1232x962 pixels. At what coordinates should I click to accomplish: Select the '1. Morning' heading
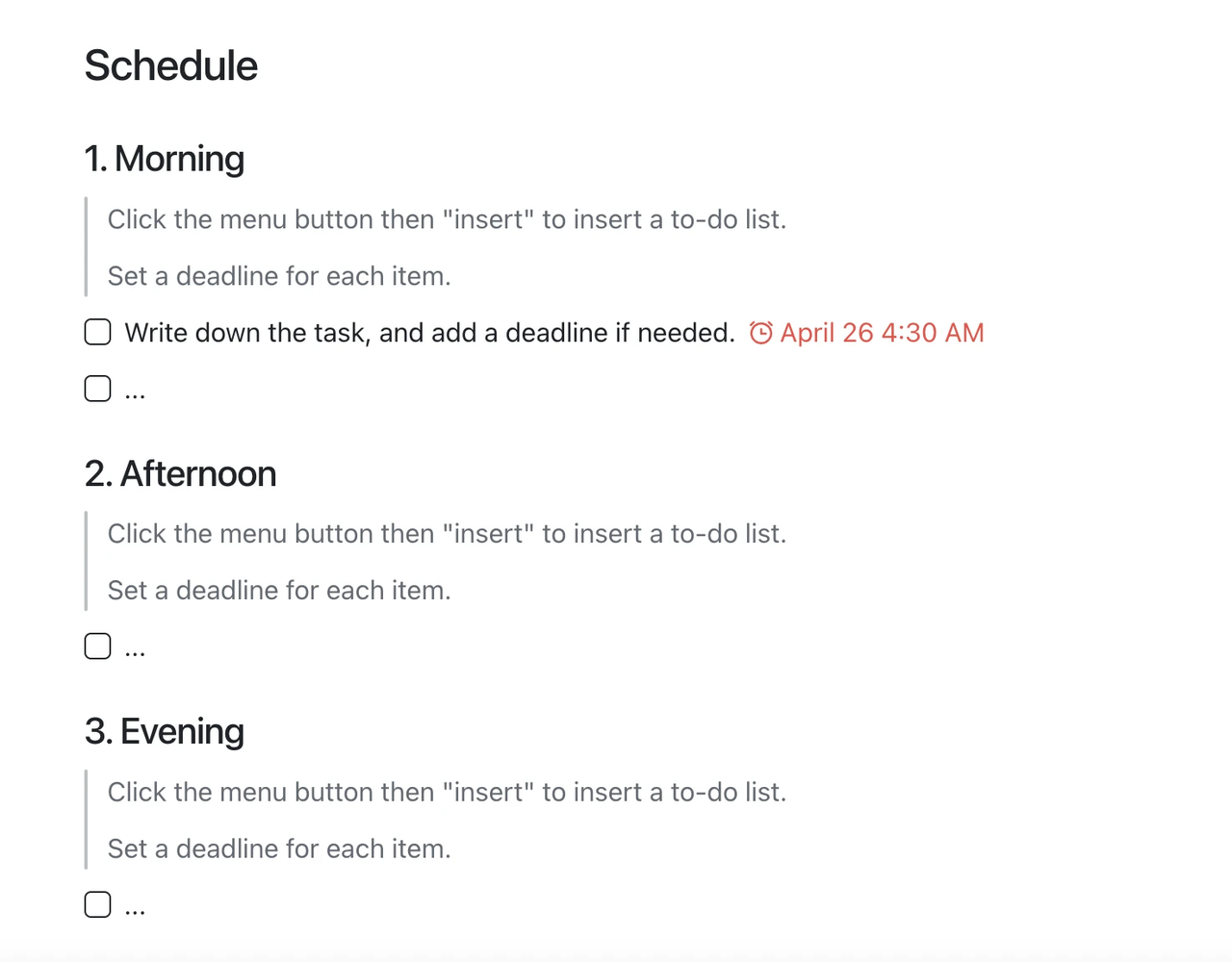165,159
